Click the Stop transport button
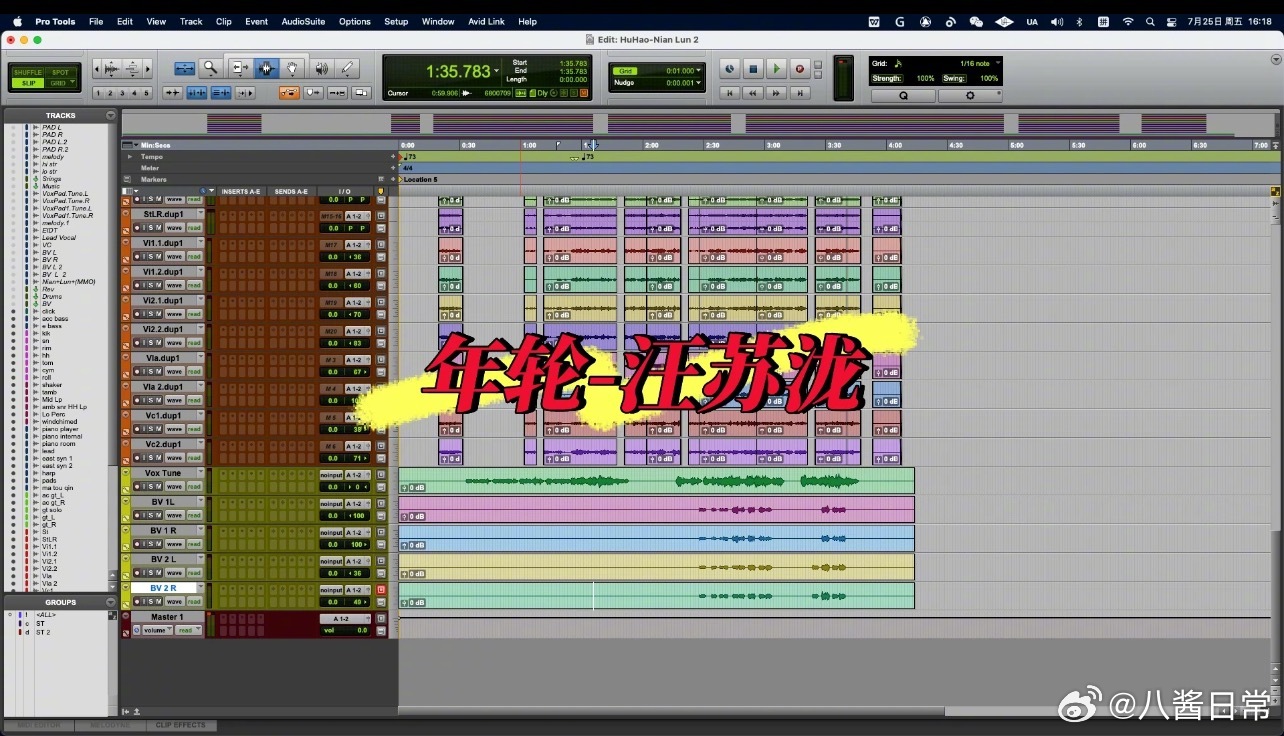 [x=753, y=68]
